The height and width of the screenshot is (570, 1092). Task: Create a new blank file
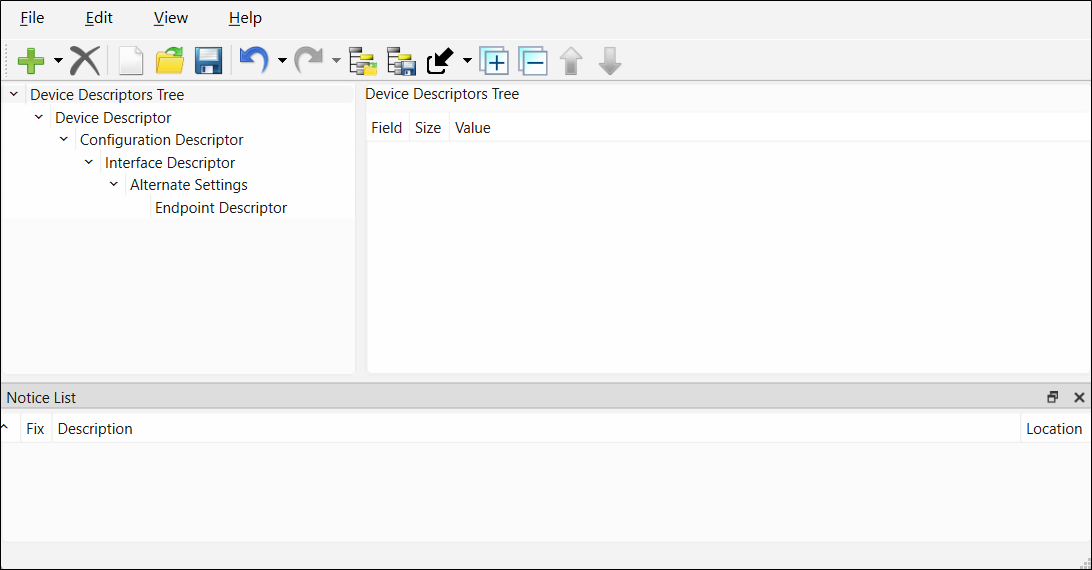[131, 61]
